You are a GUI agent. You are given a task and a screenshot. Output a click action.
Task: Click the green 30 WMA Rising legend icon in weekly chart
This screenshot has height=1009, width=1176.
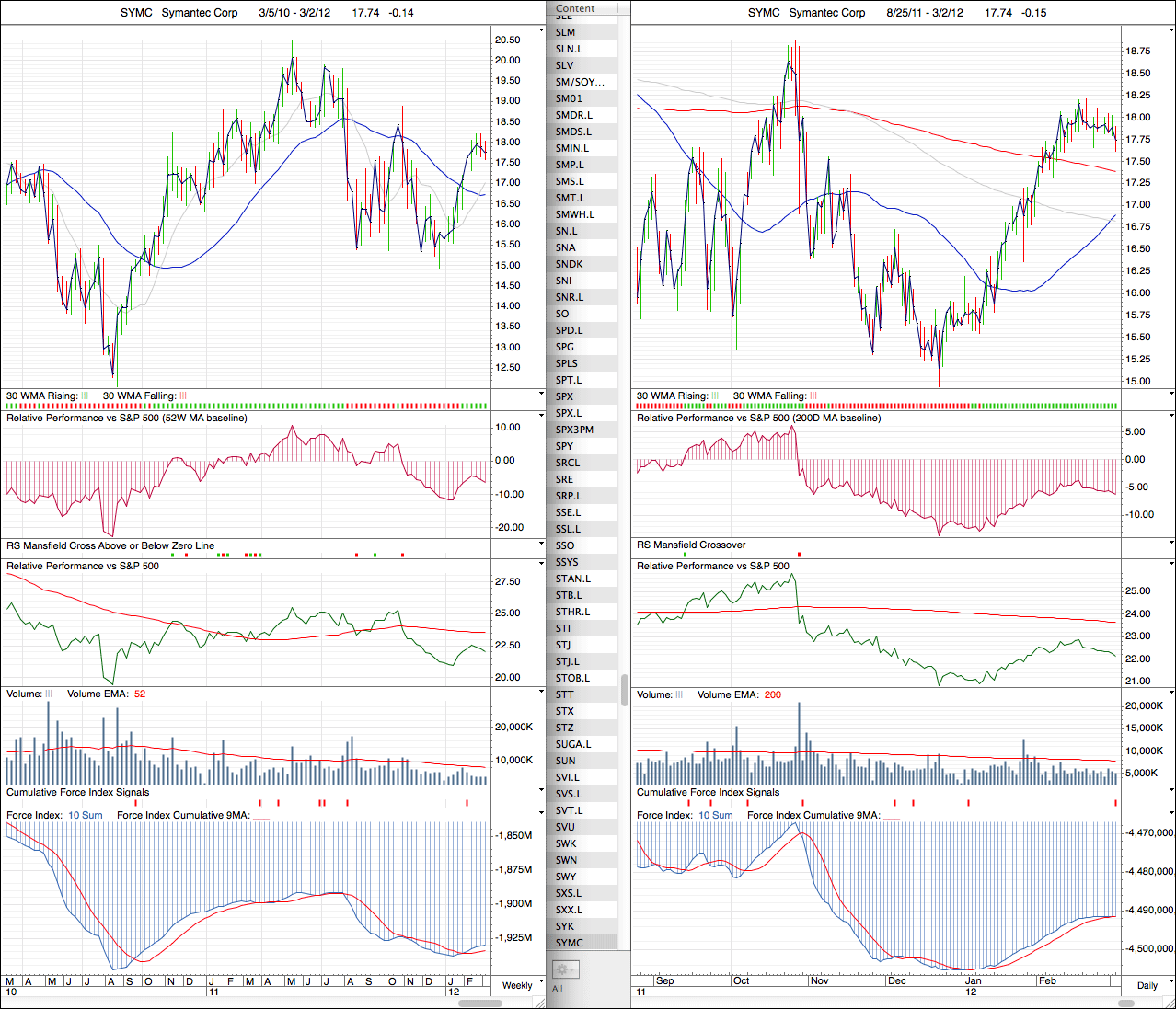(86, 396)
